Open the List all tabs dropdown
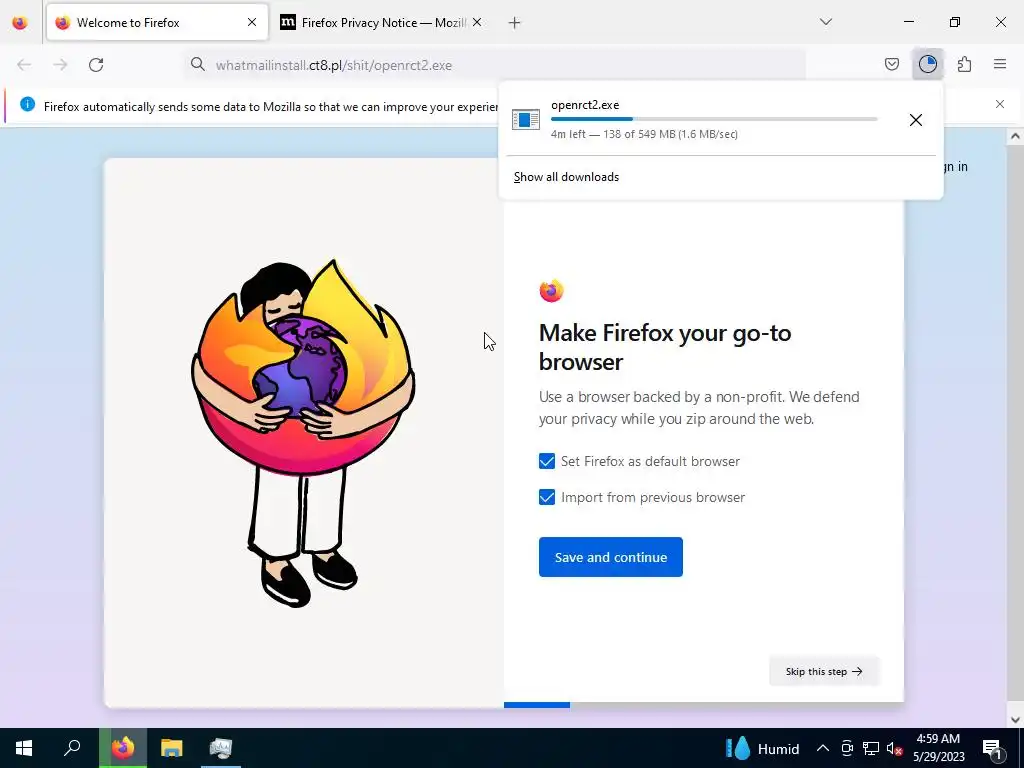The image size is (1024, 768). pyautogui.click(x=825, y=22)
